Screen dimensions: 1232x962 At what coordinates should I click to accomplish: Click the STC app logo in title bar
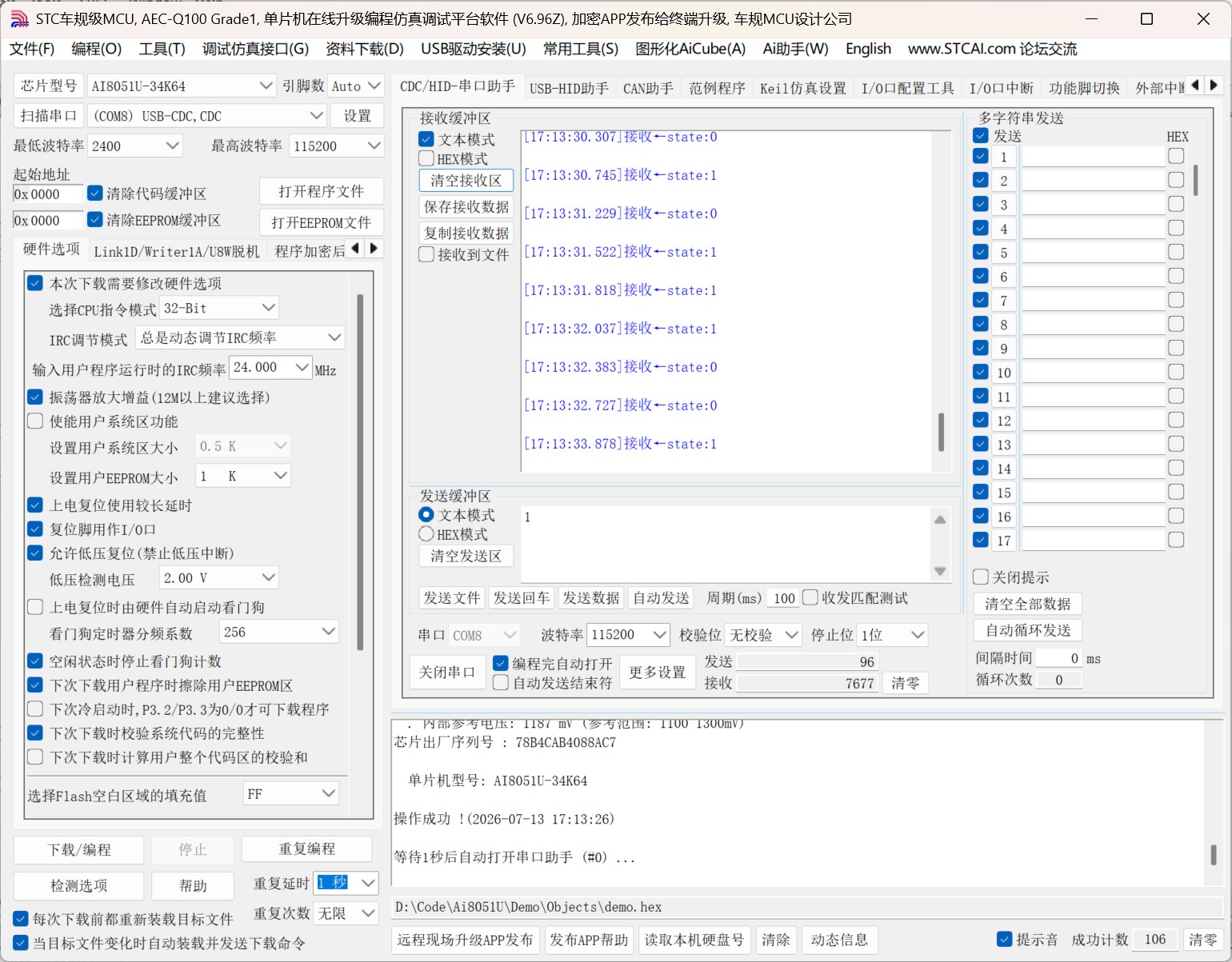19,18
